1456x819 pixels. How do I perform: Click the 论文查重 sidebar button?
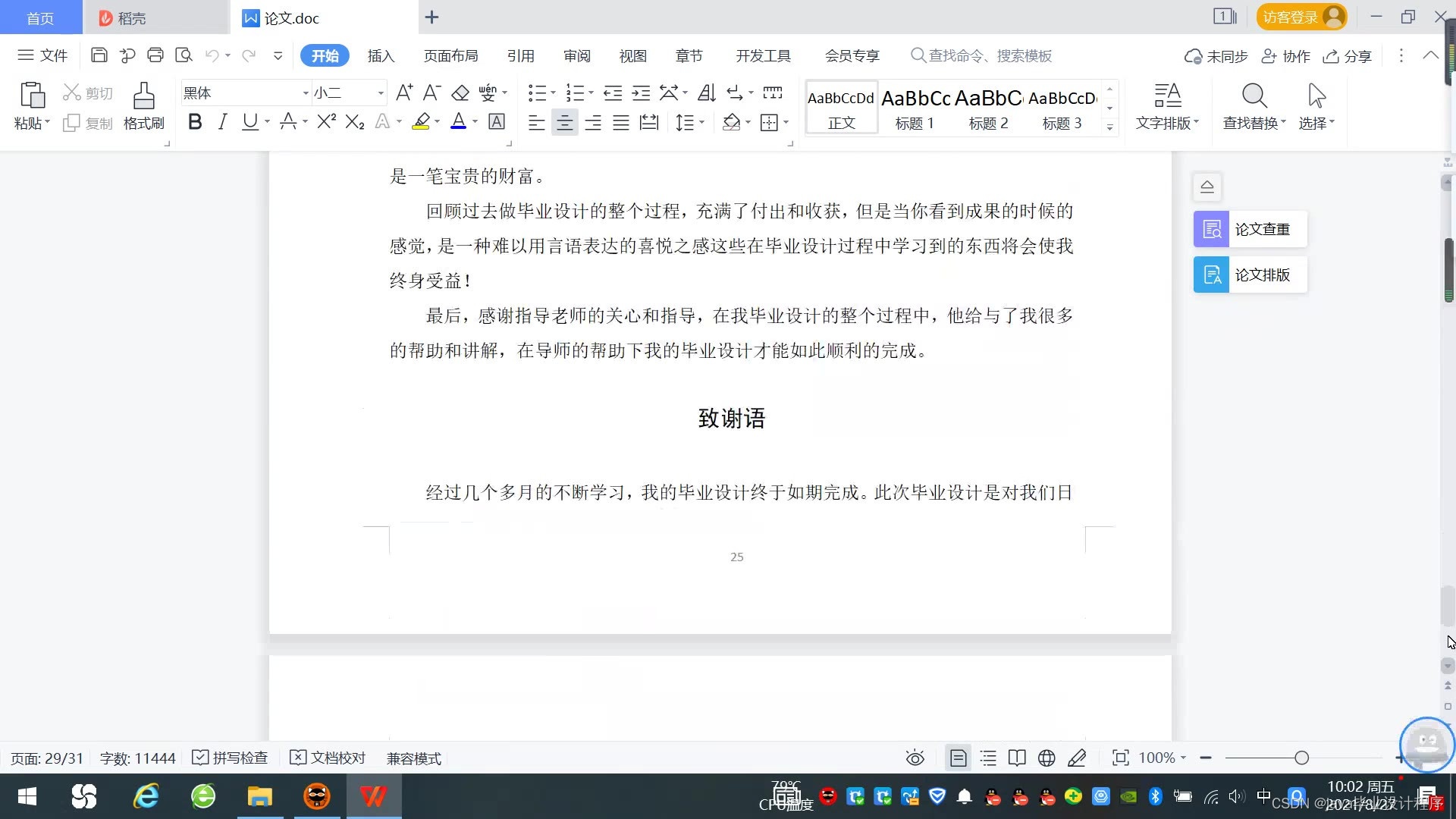coord(1250,229)
